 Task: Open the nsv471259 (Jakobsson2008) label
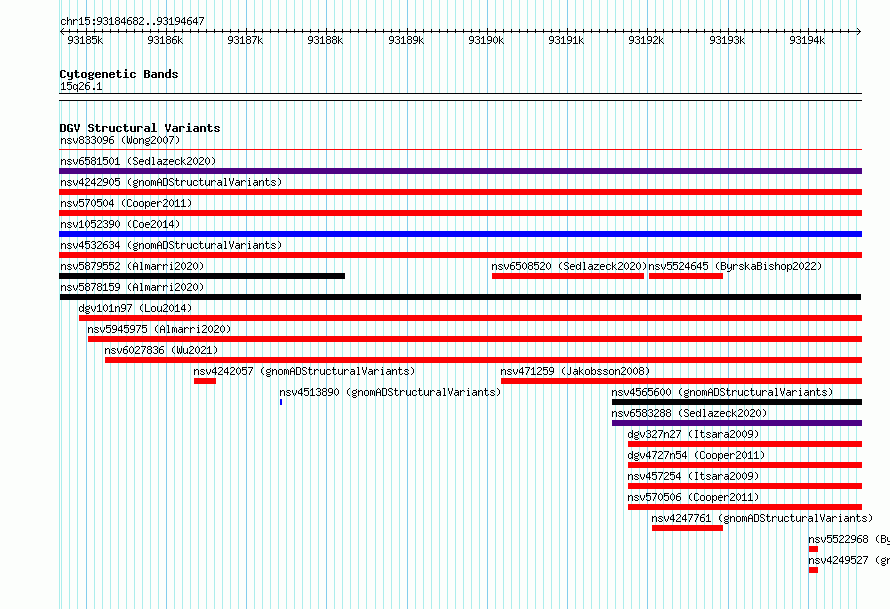(575, 371)
